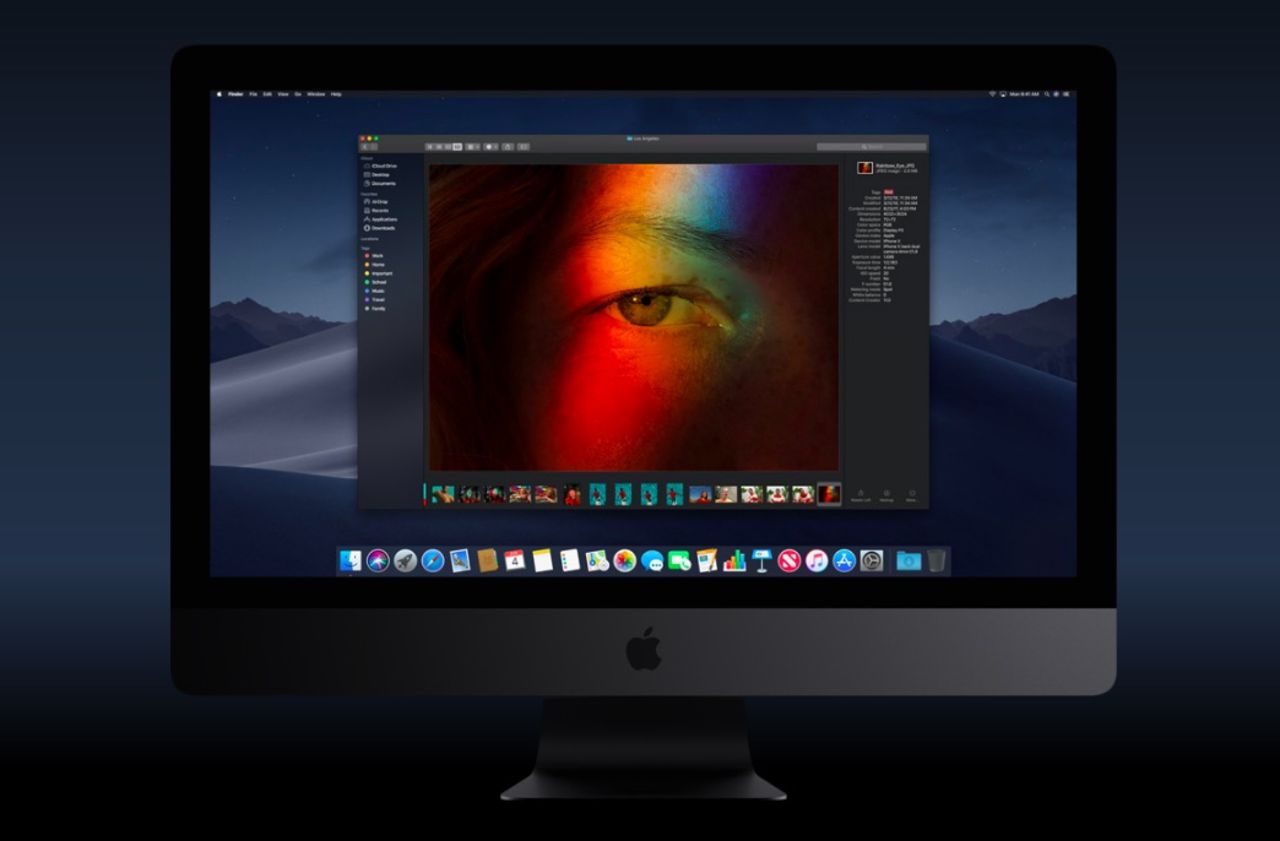This screenshot has width=1280, height=841.
Task: Open the File menu
Action: (254, 93)
